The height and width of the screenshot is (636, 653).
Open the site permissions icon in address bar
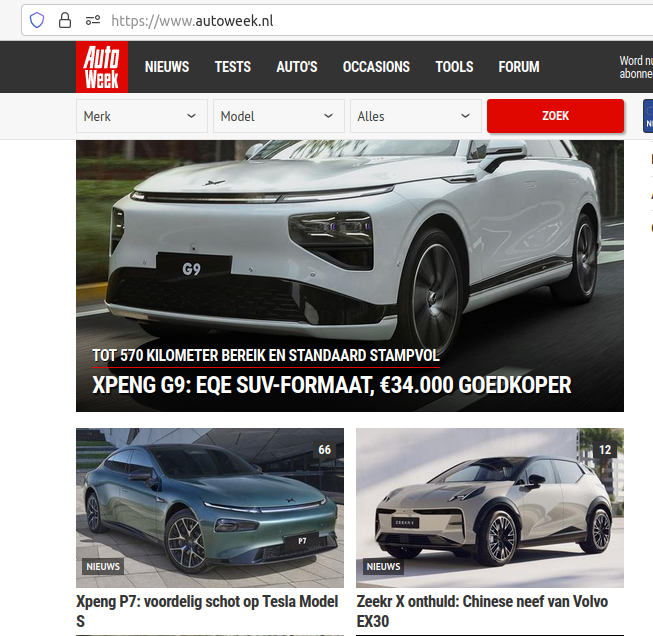[93, 20]
